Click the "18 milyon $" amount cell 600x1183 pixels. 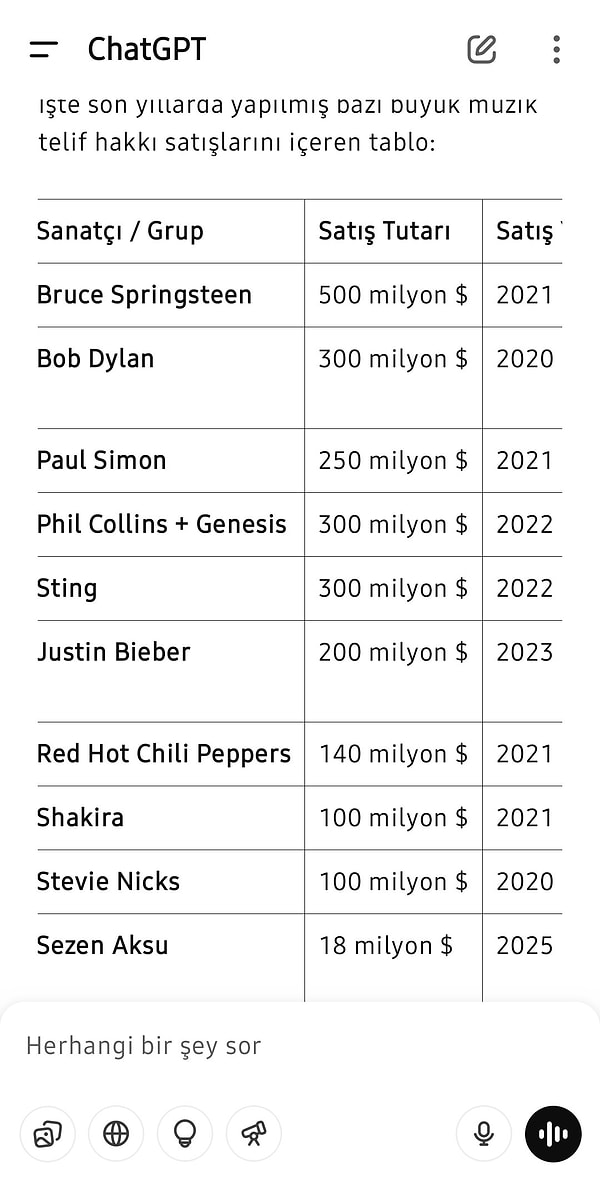386,945
